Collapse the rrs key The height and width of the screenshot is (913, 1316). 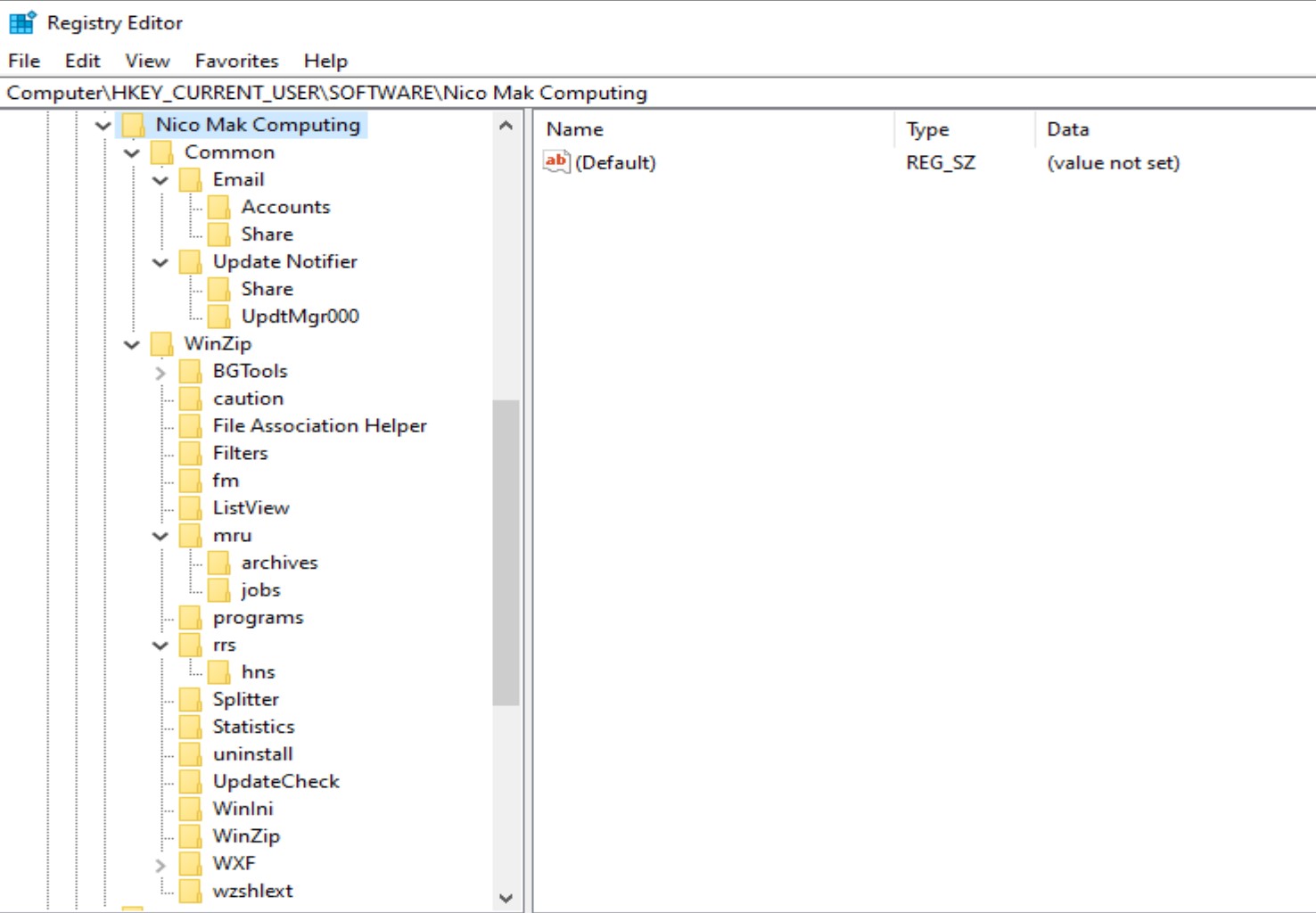159,644
